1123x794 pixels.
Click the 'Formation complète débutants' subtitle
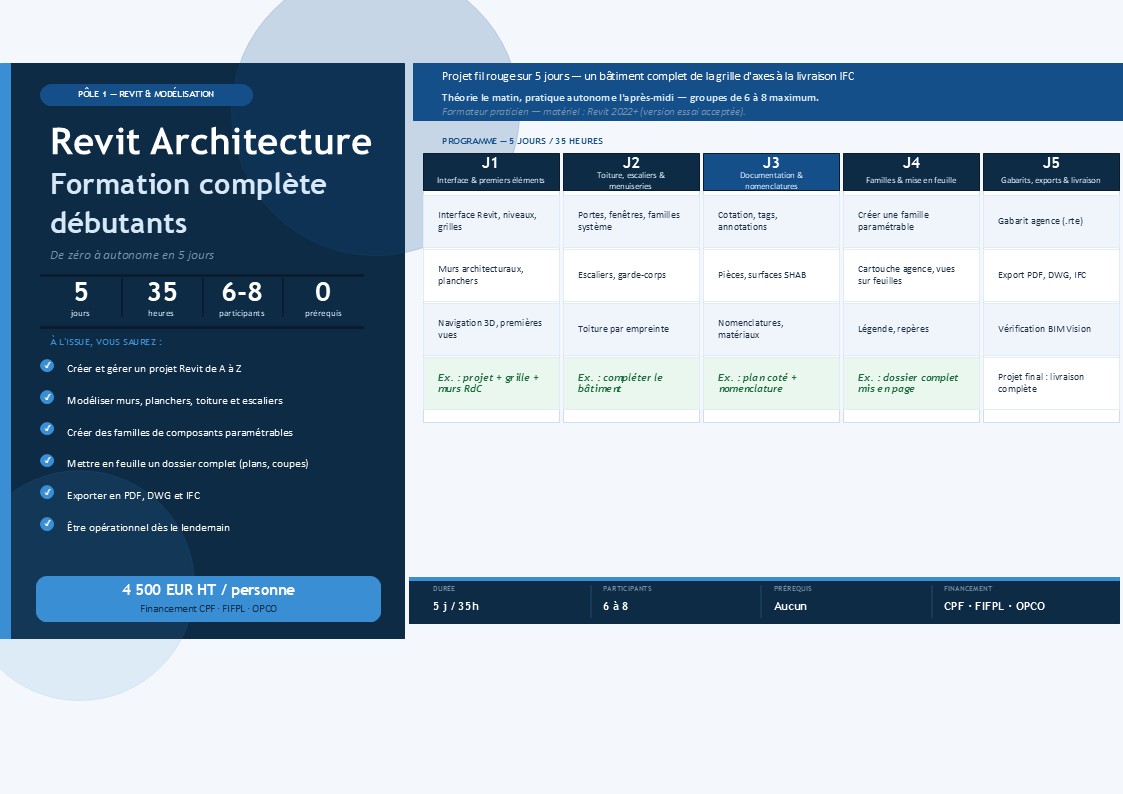pos(188,203)
